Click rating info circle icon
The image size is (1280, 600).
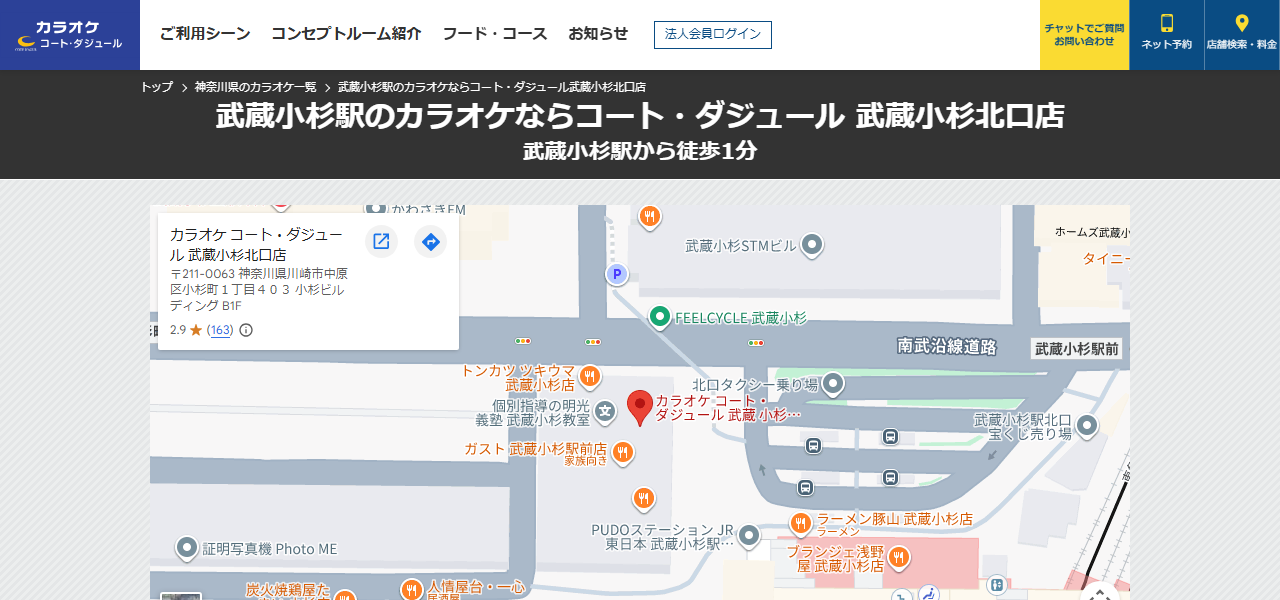click(246, 330)
